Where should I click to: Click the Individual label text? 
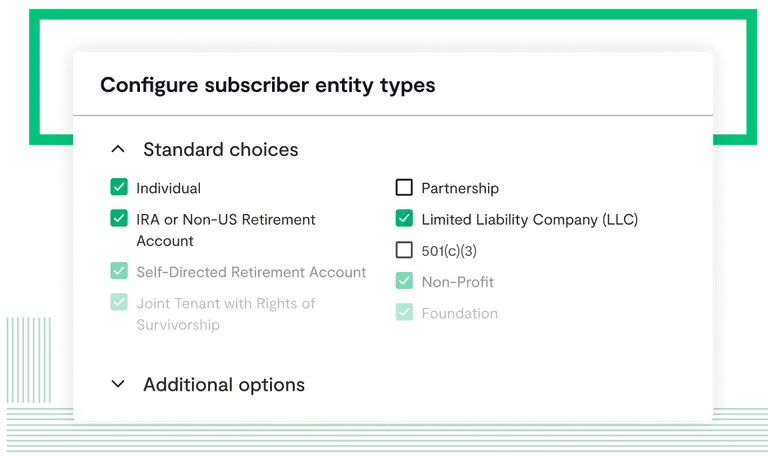[168, 188]
